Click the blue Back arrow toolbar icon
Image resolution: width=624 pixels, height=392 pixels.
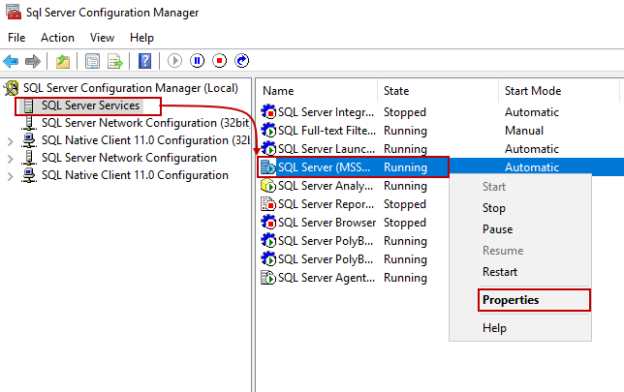pos(11,61)
